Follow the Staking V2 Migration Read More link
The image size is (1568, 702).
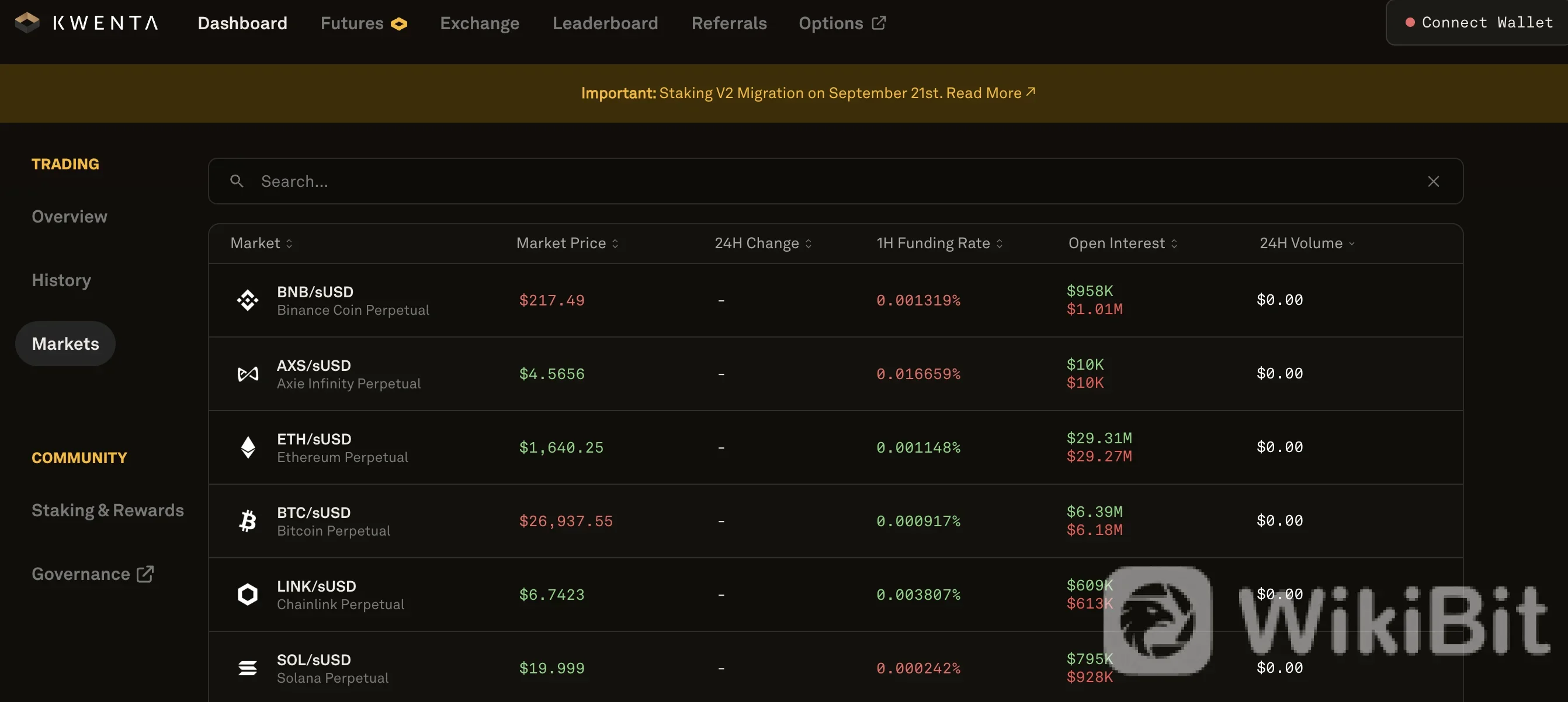(990, 92)
